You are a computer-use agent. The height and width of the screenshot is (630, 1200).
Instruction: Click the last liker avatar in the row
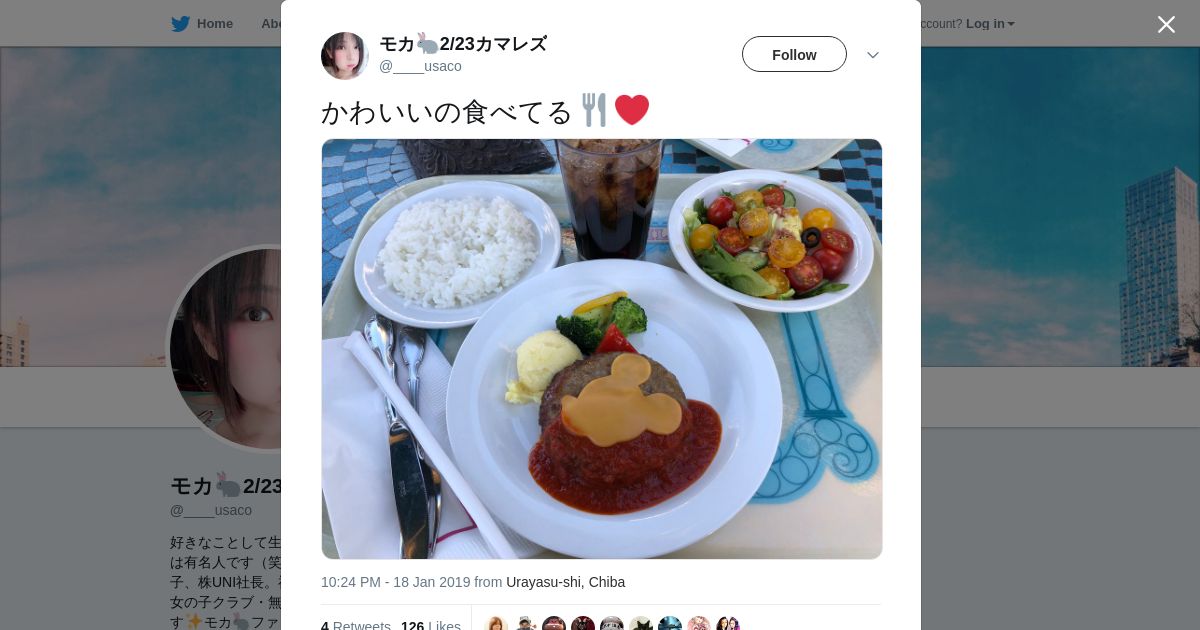[x=728, y=624]
